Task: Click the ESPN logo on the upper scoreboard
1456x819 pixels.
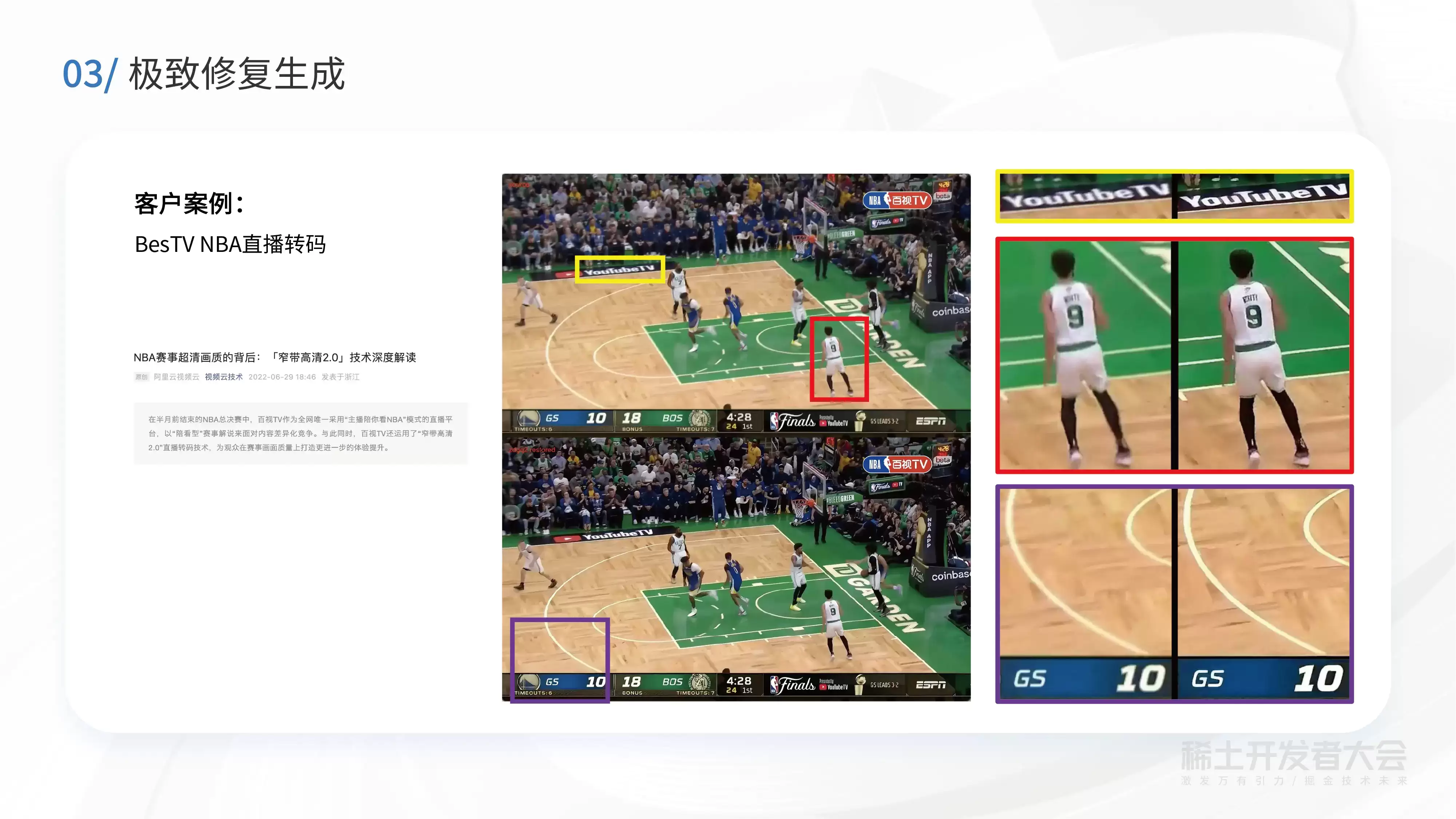Action: (931, 421)
